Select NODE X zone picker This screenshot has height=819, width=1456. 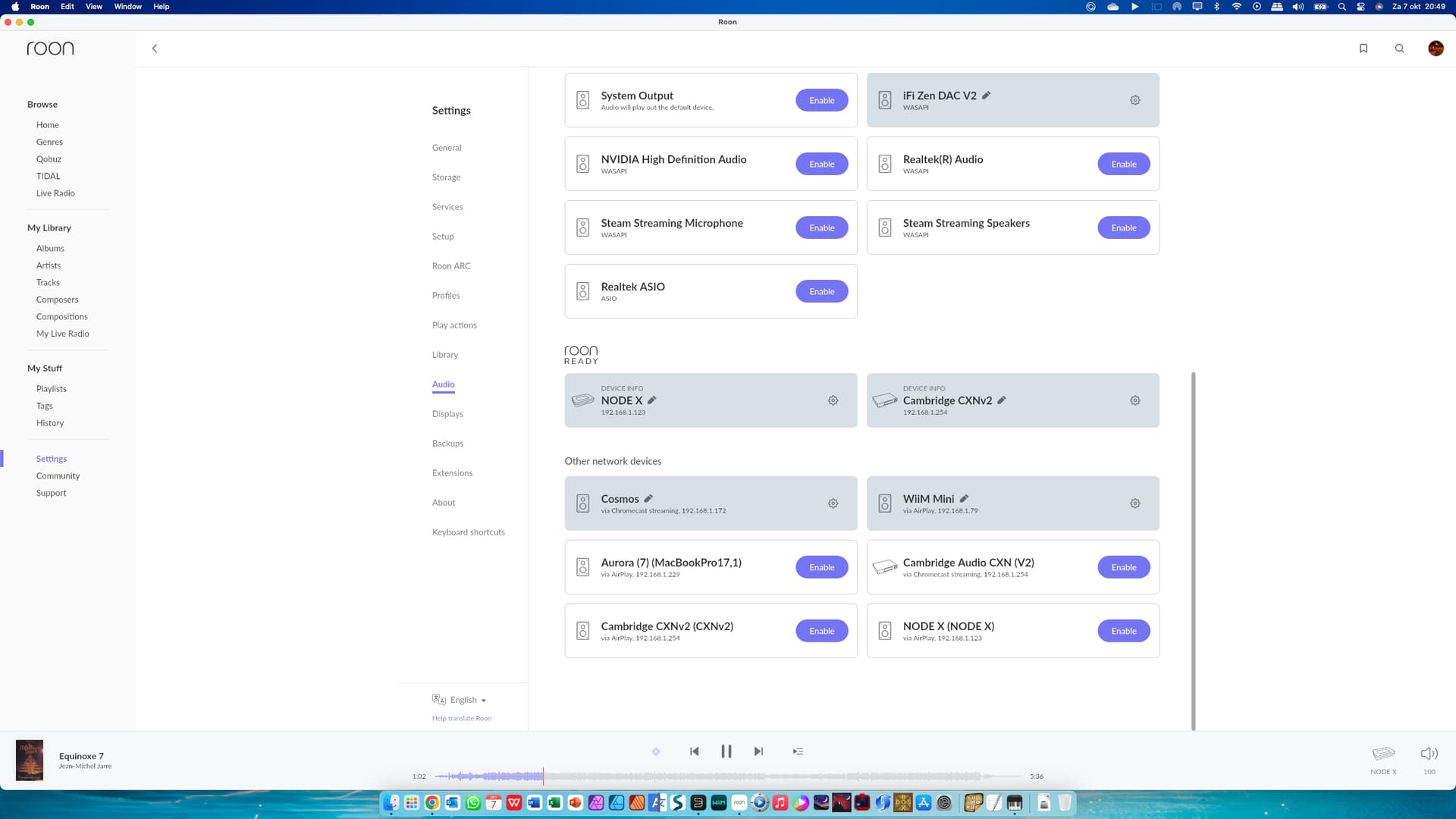(1383, 759)
